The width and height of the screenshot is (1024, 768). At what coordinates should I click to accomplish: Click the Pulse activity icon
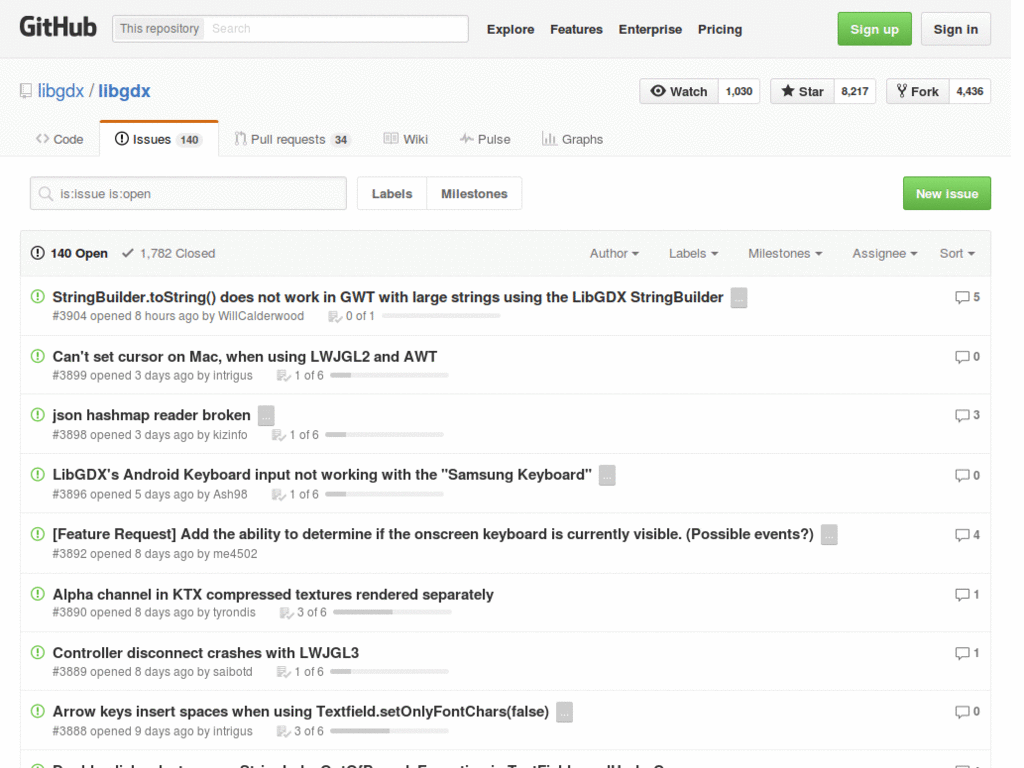(465, 139)
